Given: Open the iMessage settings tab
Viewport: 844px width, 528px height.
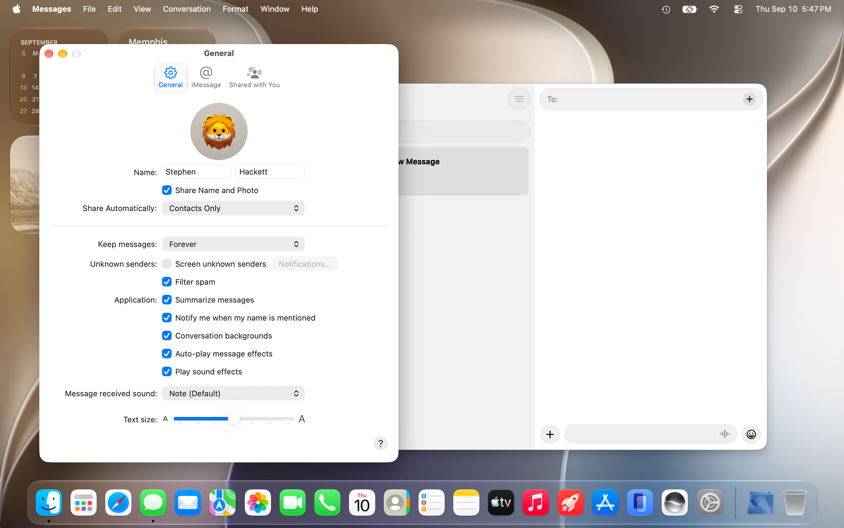Looking at the screenshot, I should point(206,77).
